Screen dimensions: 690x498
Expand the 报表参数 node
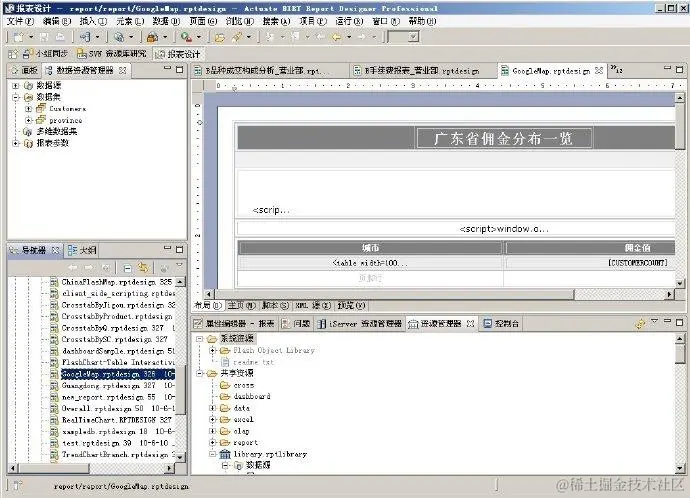pos(16,143)
